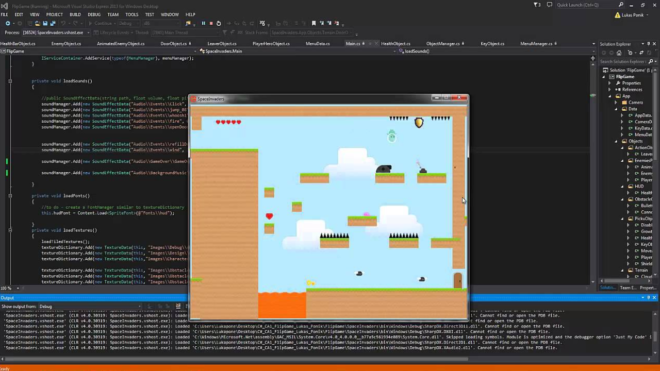Screen dimensions: 660x371
Task: Open the open-documents tab overflow dropdown
Action: pyautogui.click(x=593, y=44)
